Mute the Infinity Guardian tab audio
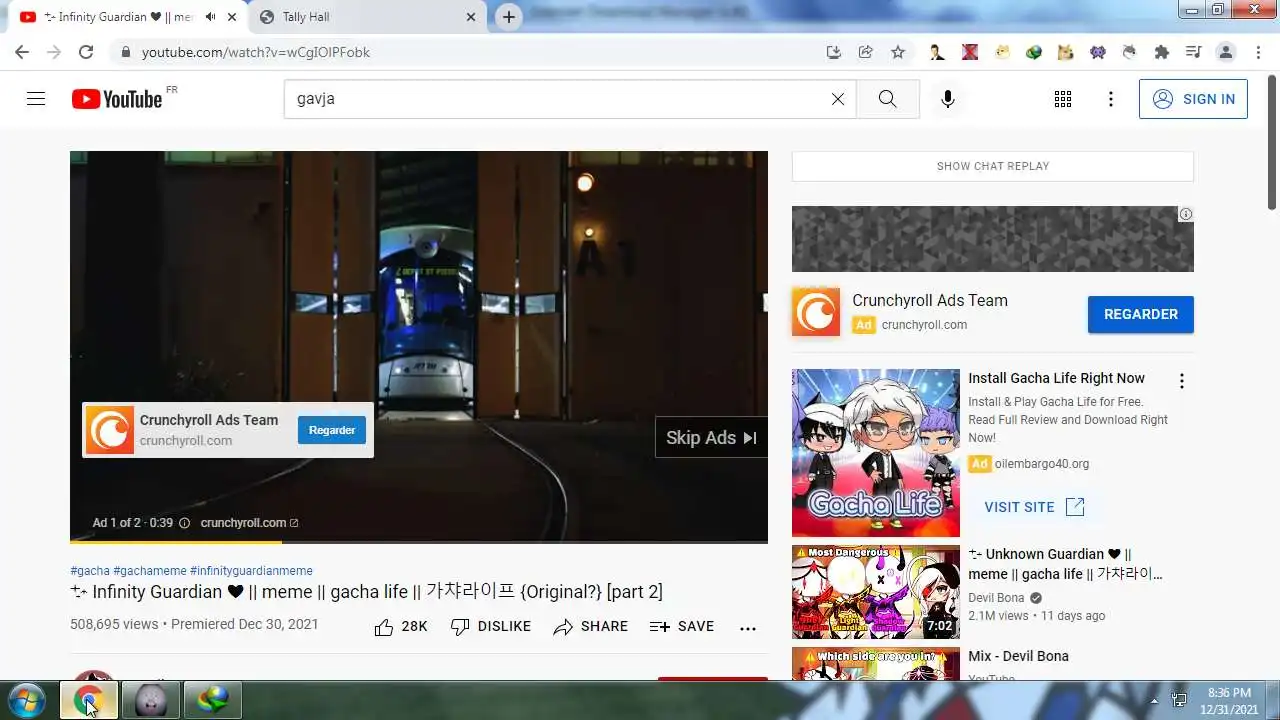1280x720 pixels. [x=210, y=17]
